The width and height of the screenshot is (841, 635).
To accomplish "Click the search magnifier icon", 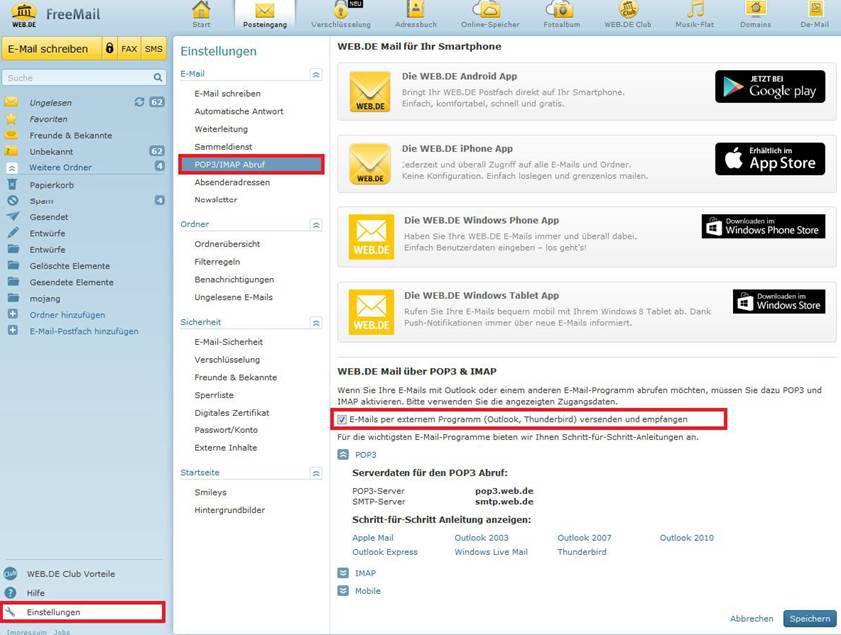I will point(158,78).
